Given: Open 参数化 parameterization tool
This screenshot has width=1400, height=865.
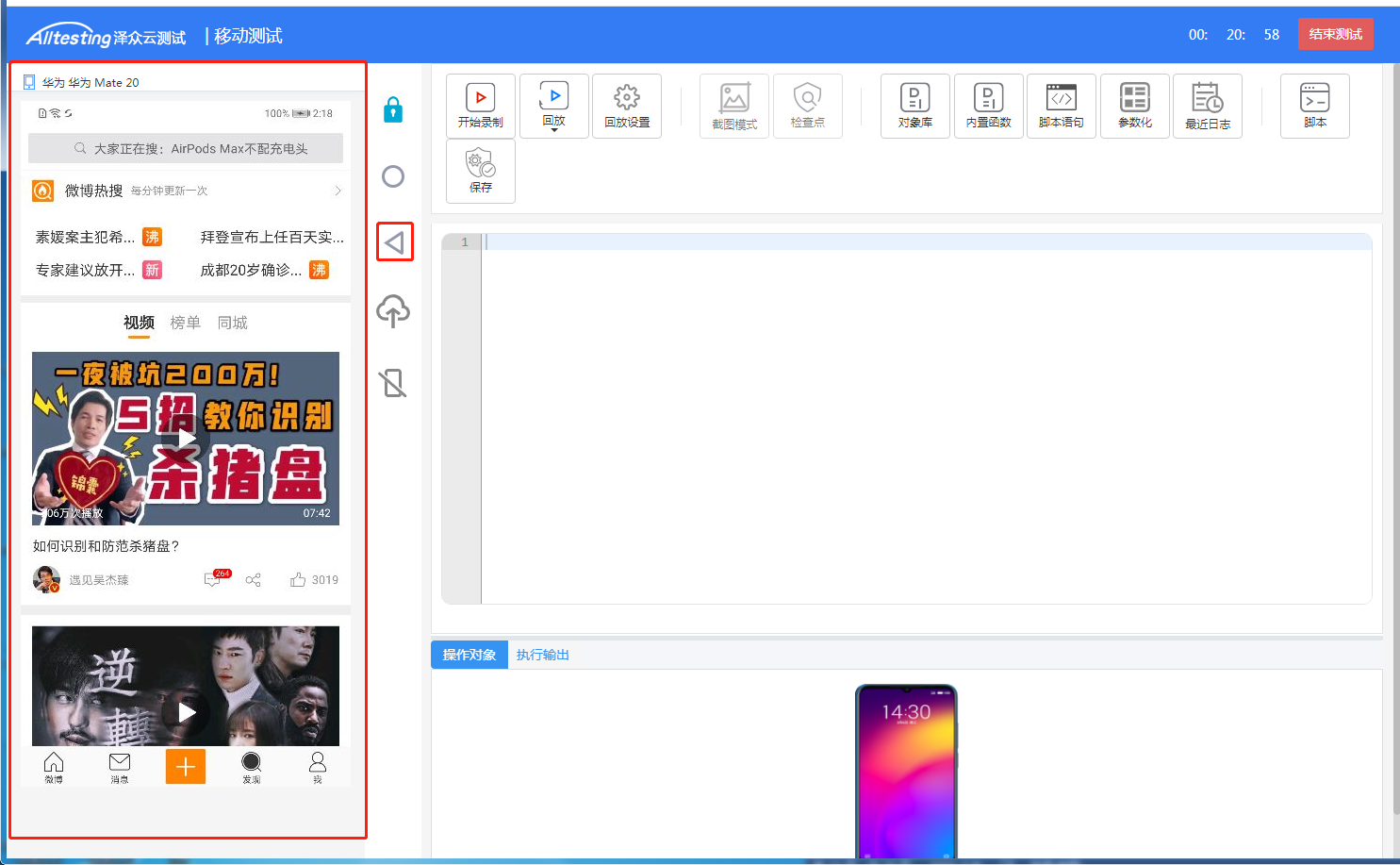Looking at the screenshot, I should click(x=1135, y=106).
